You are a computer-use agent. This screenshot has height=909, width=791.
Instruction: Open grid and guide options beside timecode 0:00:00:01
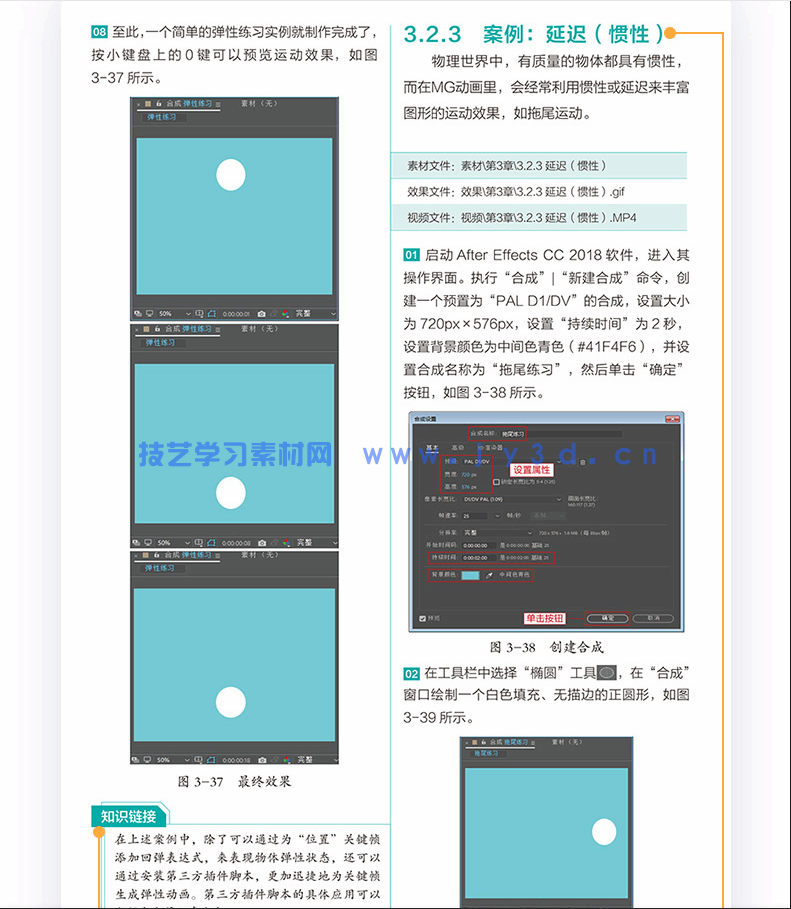(199, 314)
